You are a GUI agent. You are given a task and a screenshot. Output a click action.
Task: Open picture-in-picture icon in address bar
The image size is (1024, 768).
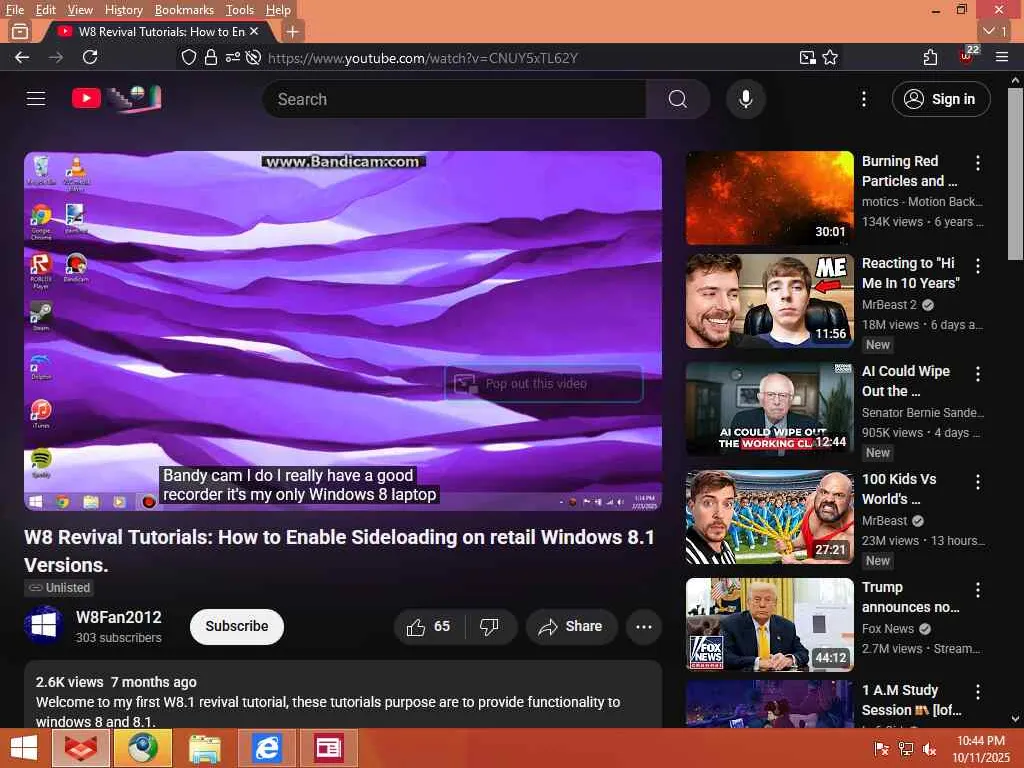coord(807,57)
